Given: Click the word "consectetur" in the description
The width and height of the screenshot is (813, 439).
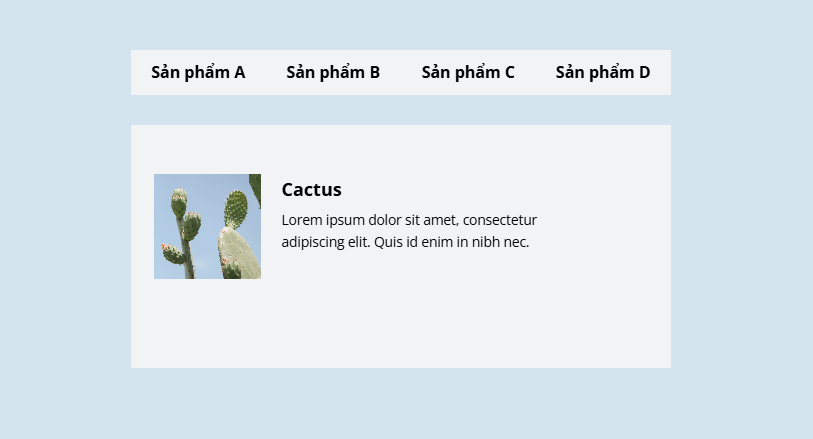Looking at the screenshot, I should click(500, 220).
